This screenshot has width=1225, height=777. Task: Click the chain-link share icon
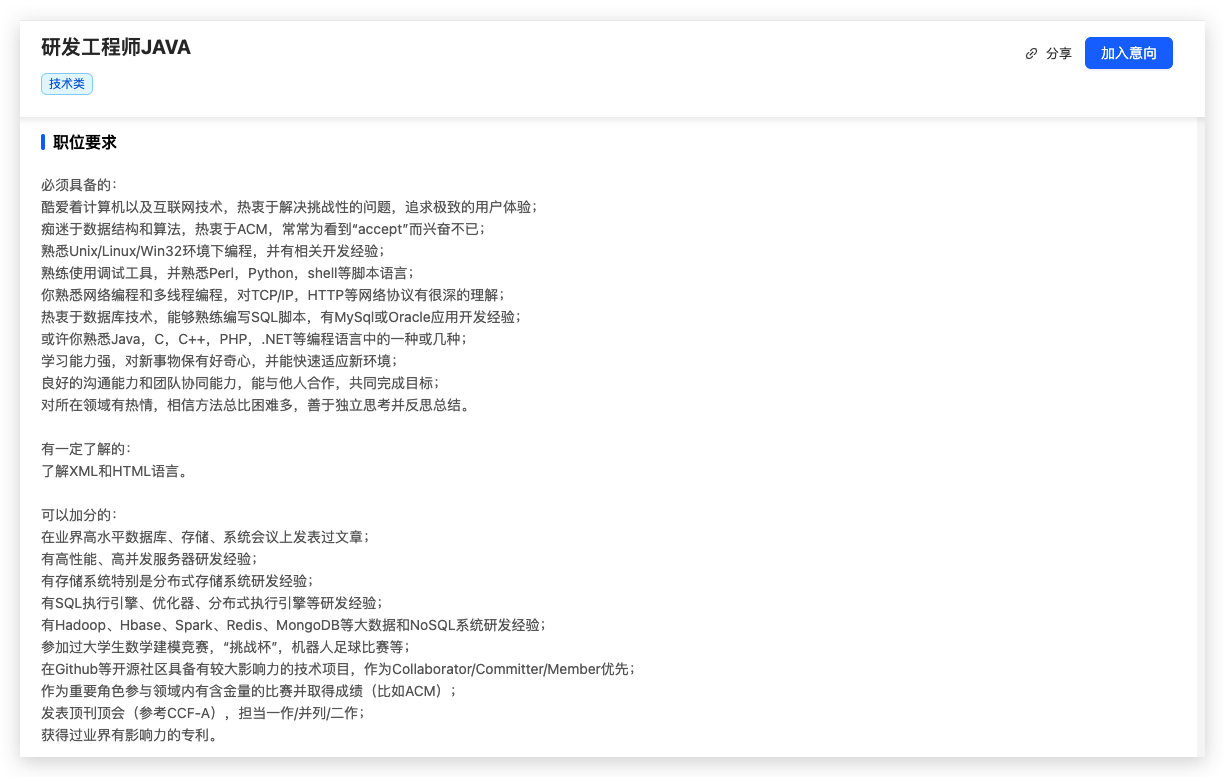point(1031,54)
